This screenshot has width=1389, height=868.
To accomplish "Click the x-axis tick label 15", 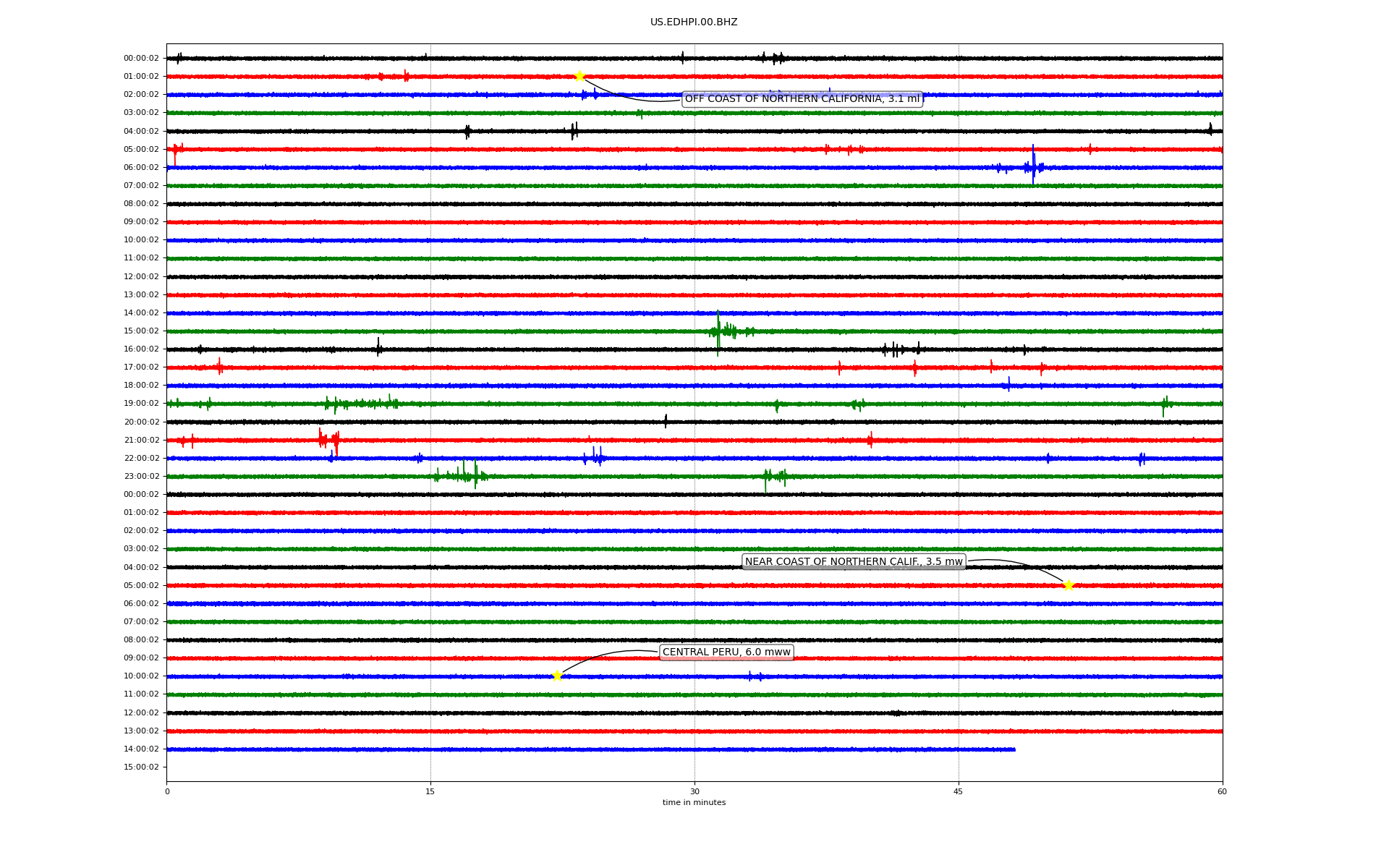I will (430, 791).
